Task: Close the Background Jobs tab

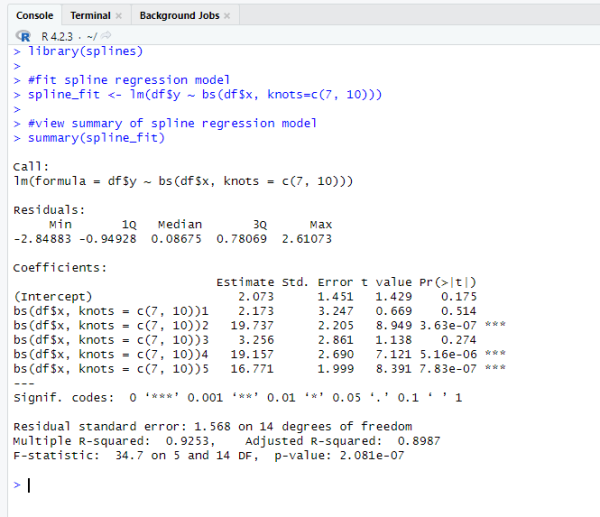Action: point(227,17)
